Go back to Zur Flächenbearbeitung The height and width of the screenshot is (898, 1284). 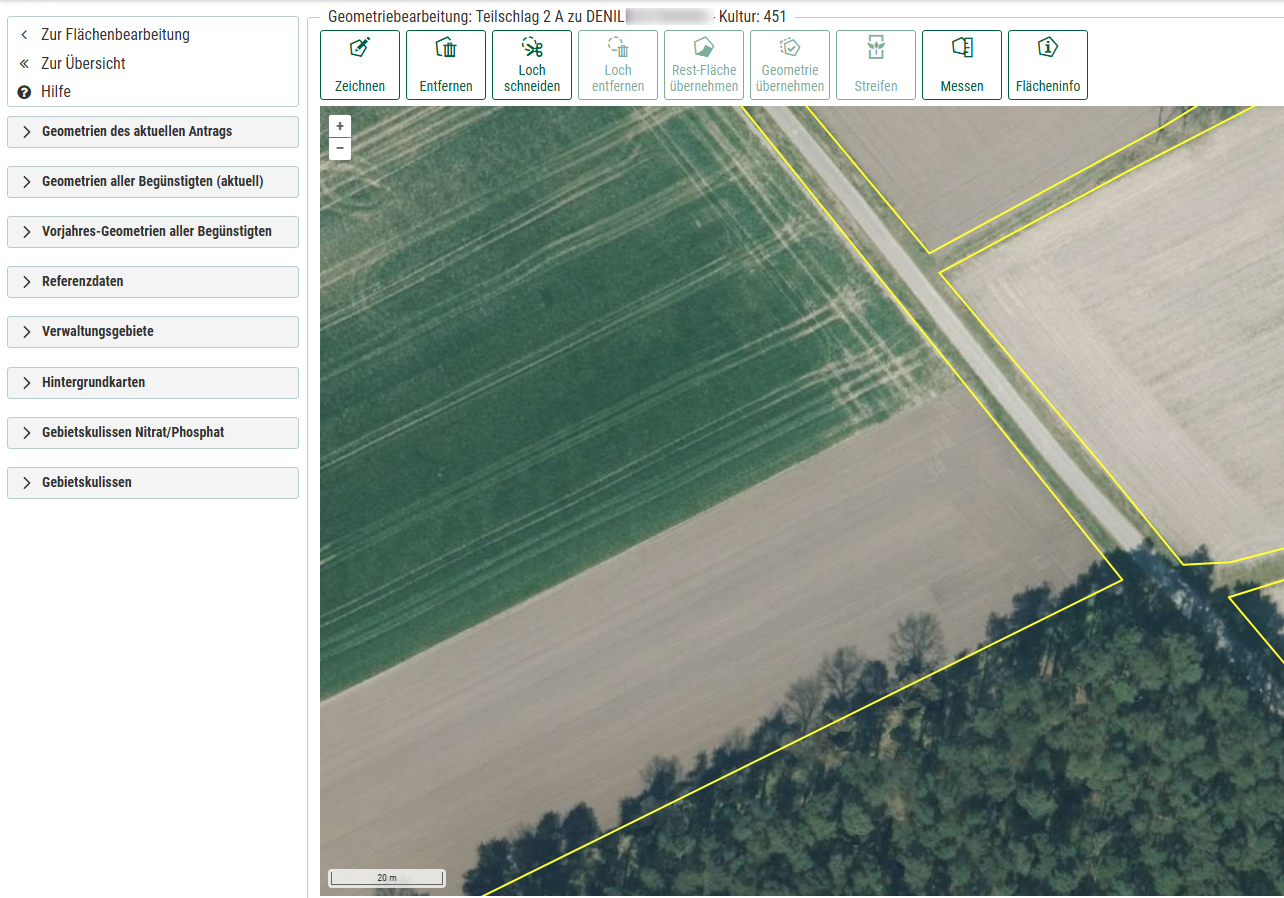point(114,35)
